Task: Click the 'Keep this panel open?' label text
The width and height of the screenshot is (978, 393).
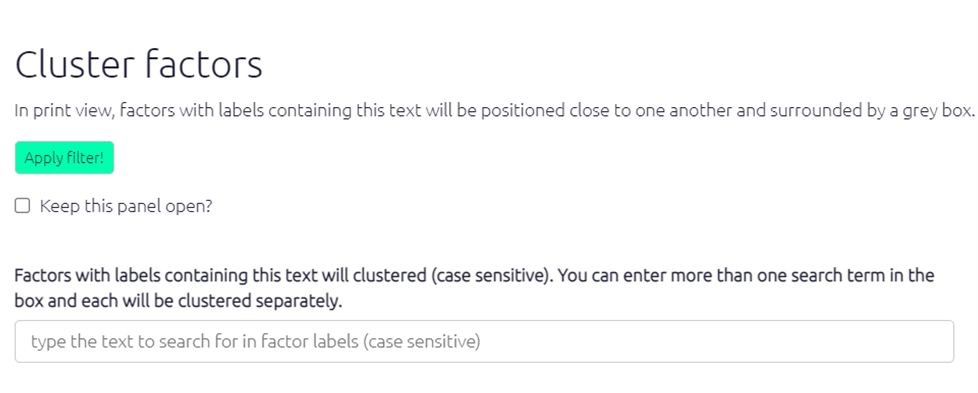Action: [x=126, y=206]
